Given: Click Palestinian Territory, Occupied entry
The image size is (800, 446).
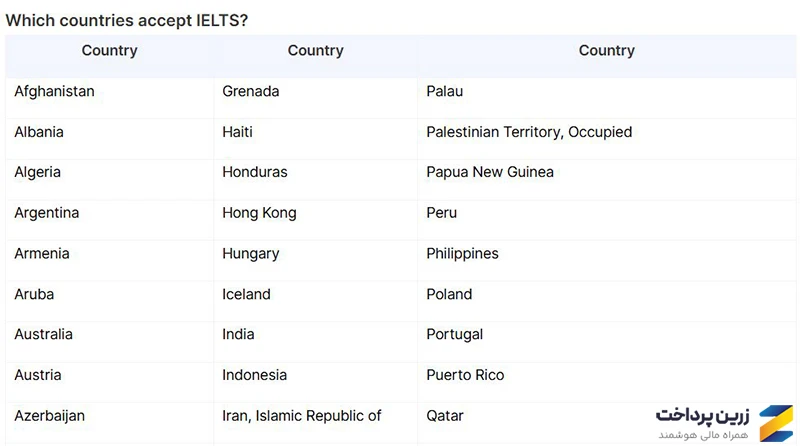Looking at the screenshot, I should coord(529,132).
